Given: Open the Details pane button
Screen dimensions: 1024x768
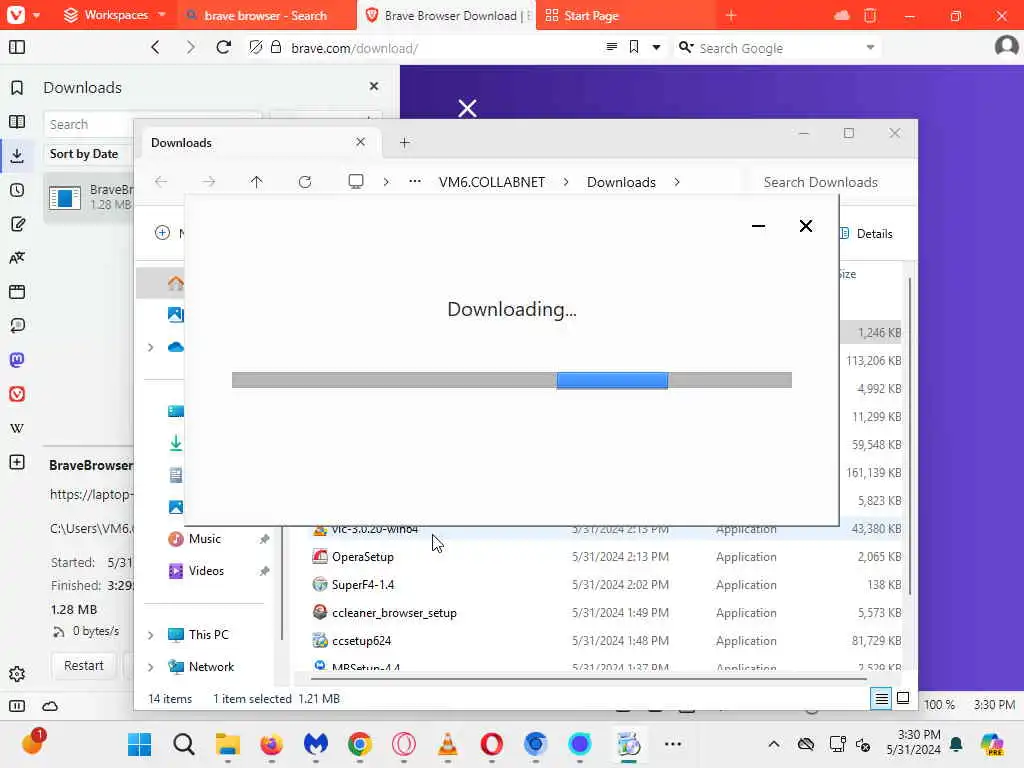Looking at the screenshot, I should (x=867, y=234).
